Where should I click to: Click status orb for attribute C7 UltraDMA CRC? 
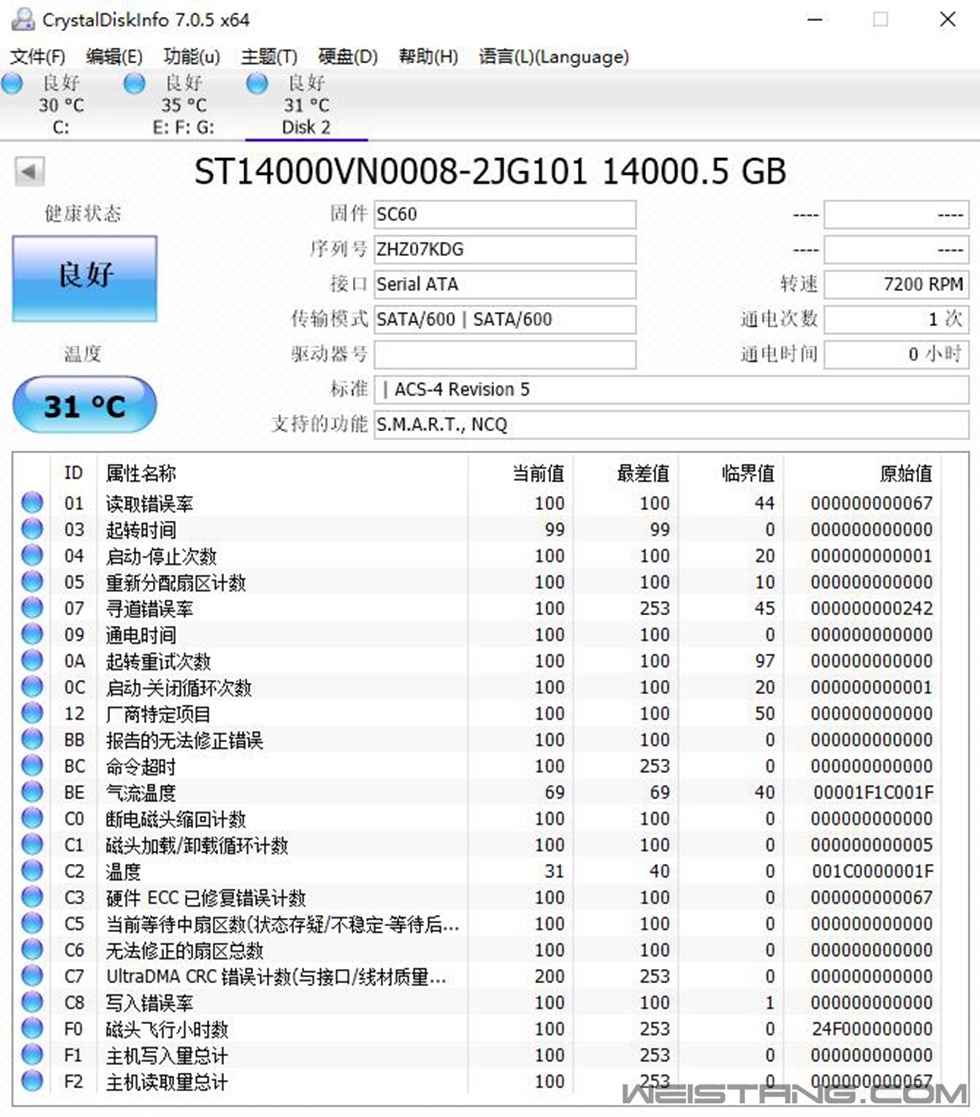pyautogui.click(x=32, y=977)
